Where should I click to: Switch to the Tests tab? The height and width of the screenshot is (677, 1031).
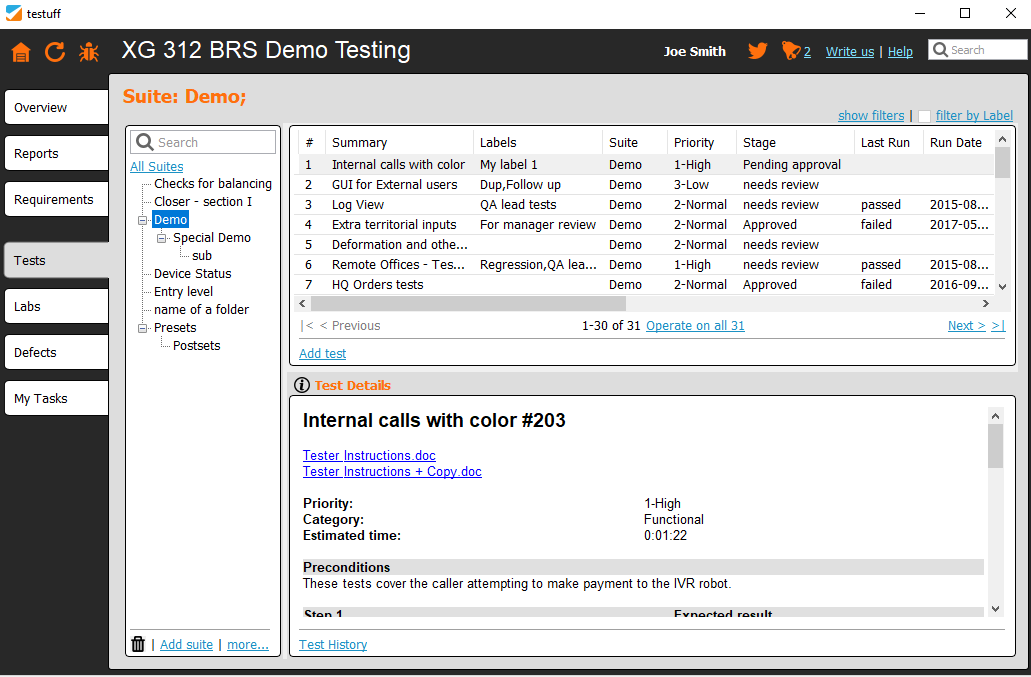point(57,260)
